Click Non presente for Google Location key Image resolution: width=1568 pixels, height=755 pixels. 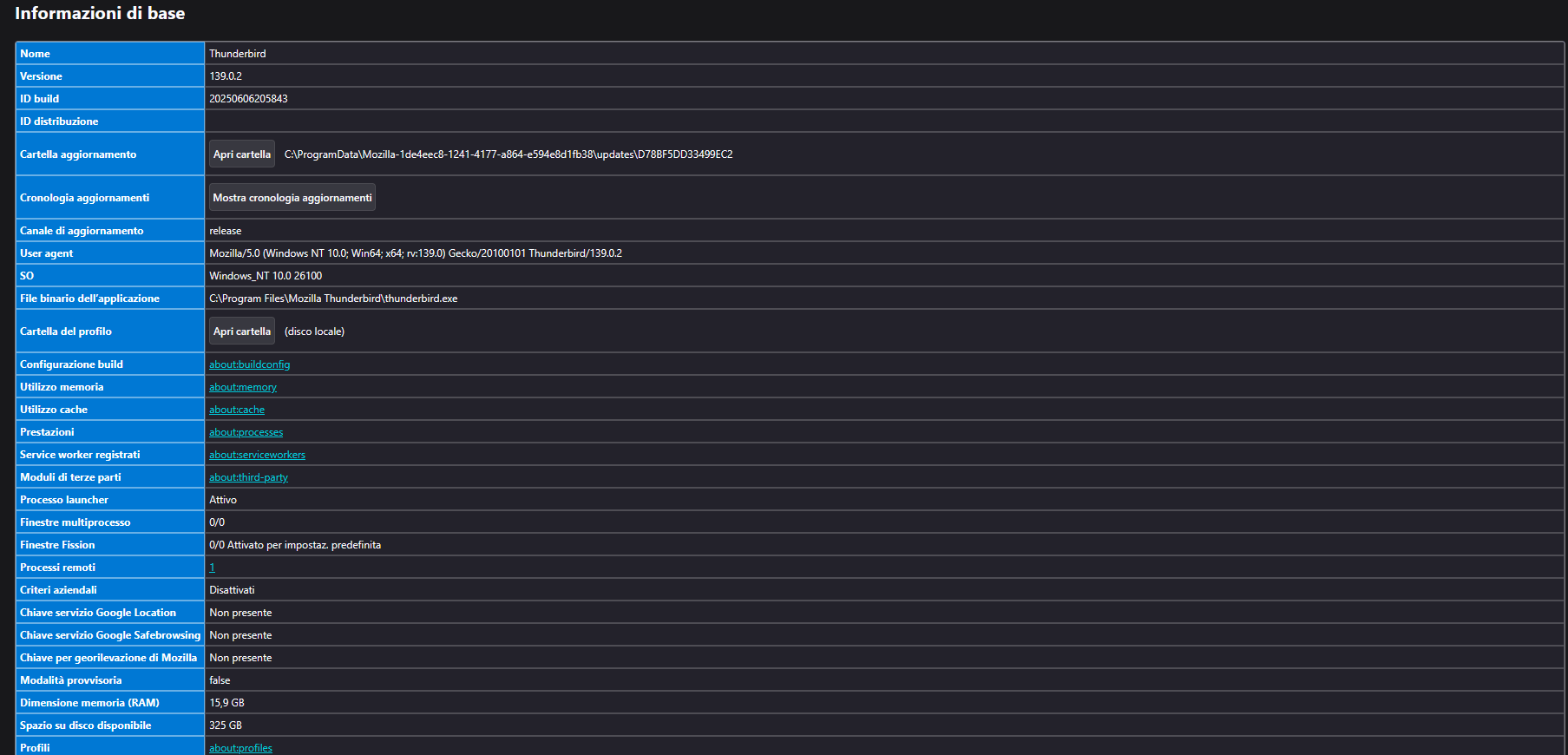click(x=240, y=613)
